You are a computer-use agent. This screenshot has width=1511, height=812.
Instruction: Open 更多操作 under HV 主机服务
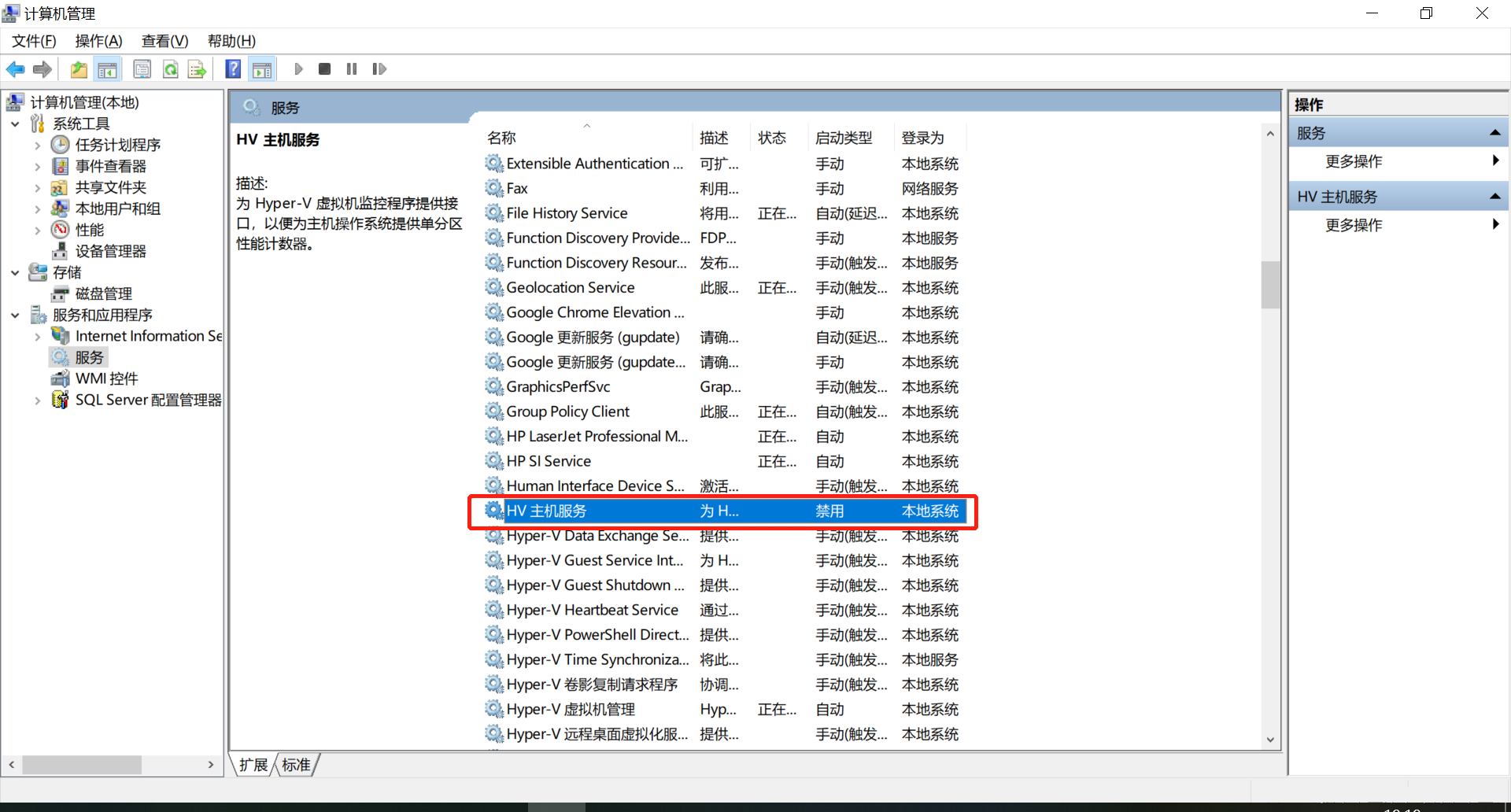(x=1398, y=225)
